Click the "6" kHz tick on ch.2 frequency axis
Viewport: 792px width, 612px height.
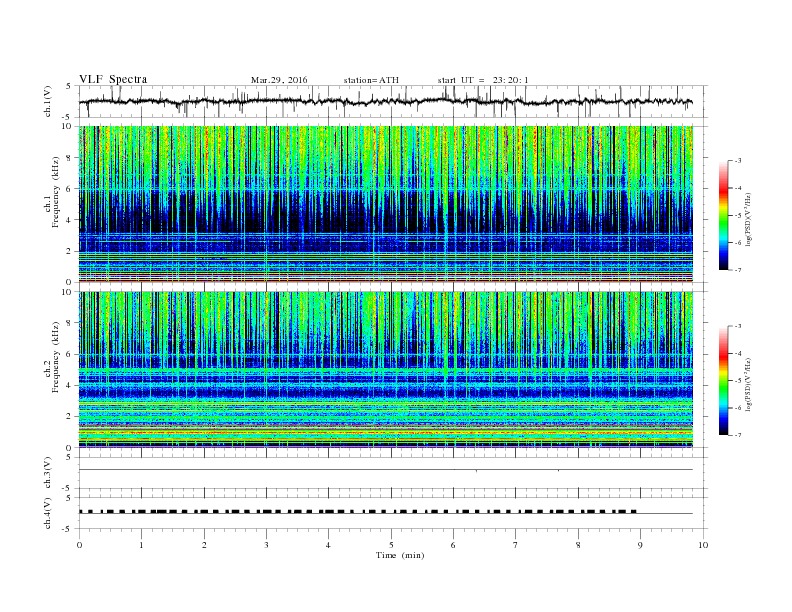click(x=69, y=354)
